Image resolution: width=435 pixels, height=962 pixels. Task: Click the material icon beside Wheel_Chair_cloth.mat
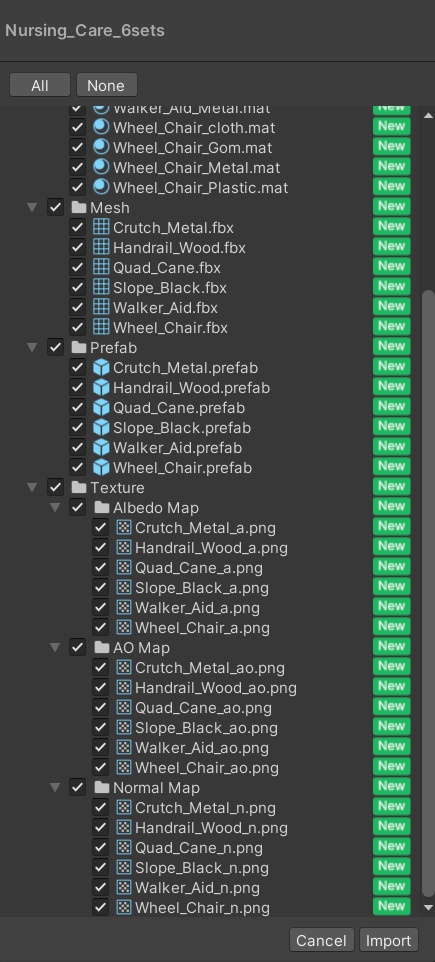(x=101, y=128)
